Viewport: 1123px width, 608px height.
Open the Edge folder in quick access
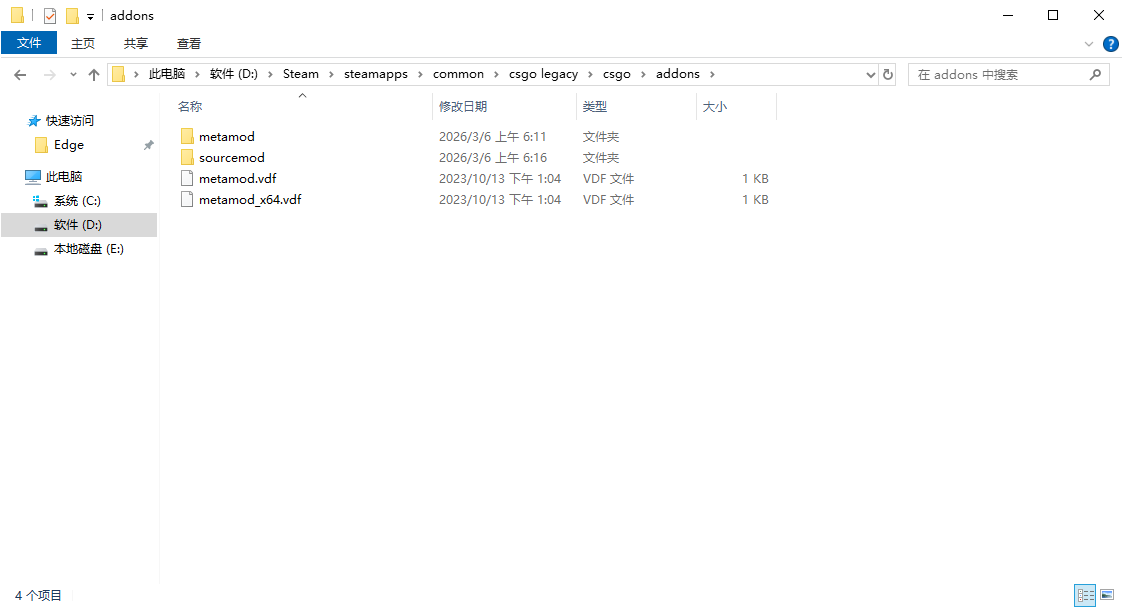[x=69, y=145]
